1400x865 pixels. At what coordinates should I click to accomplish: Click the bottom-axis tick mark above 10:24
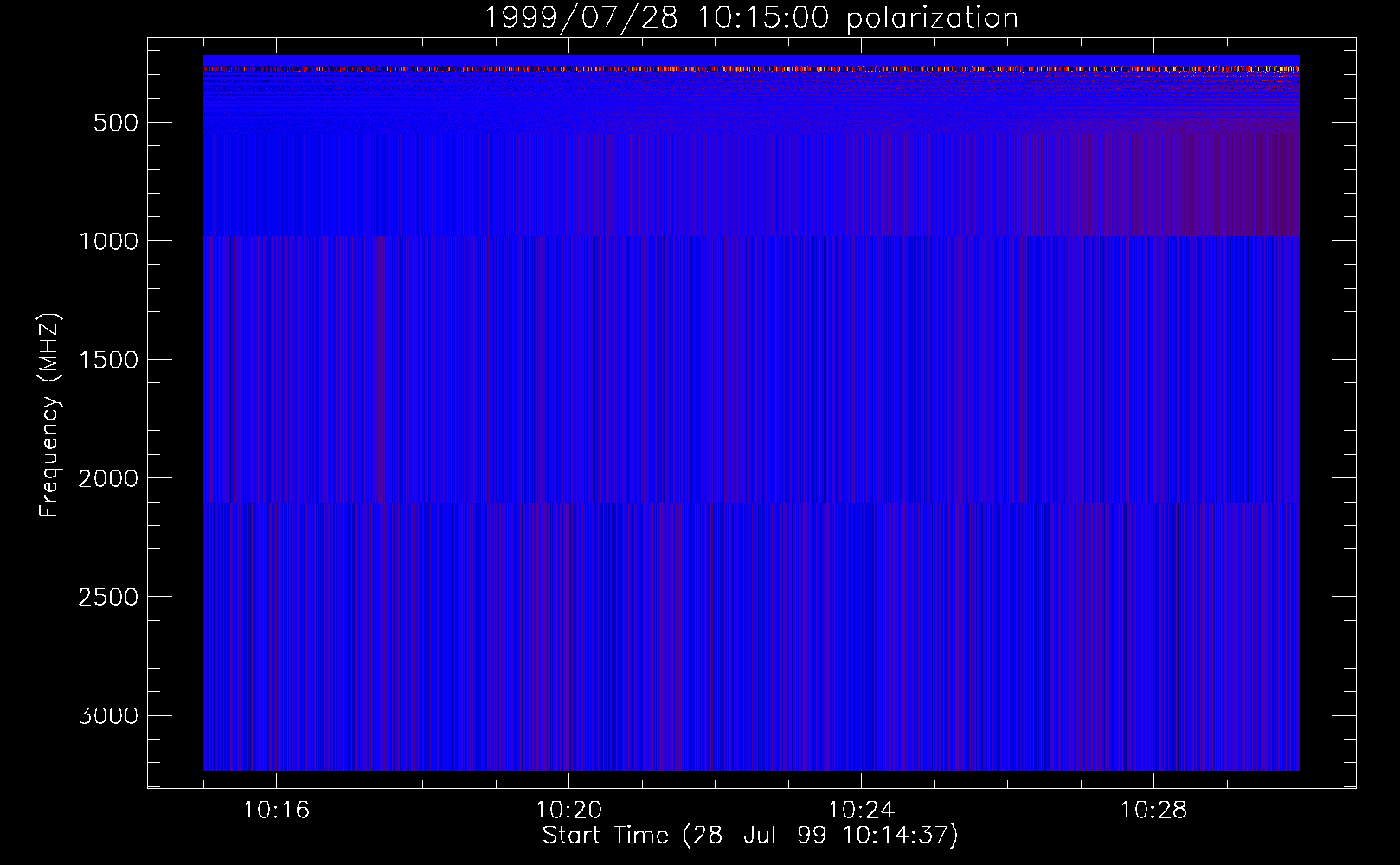861,780
